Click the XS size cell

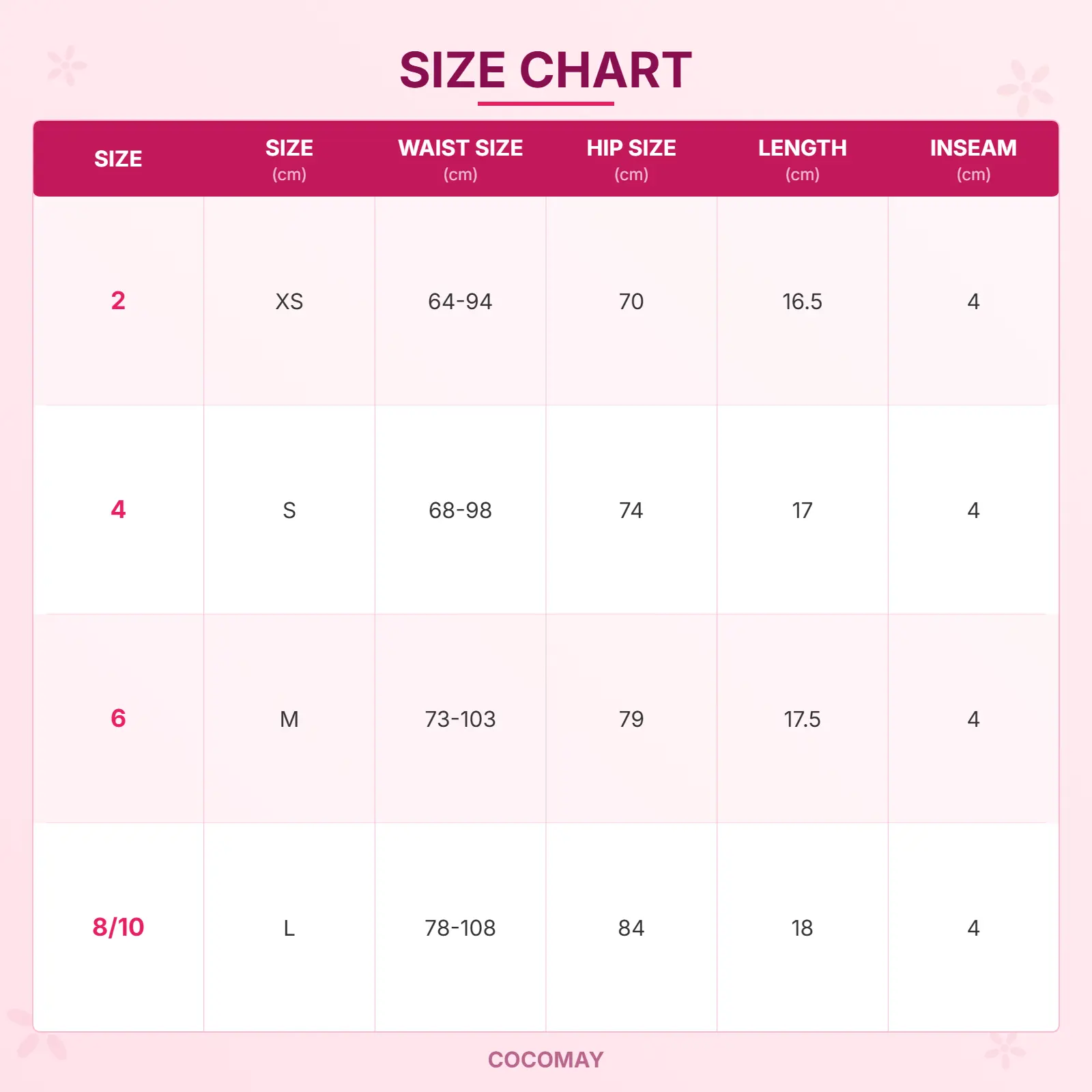point(289,302)
